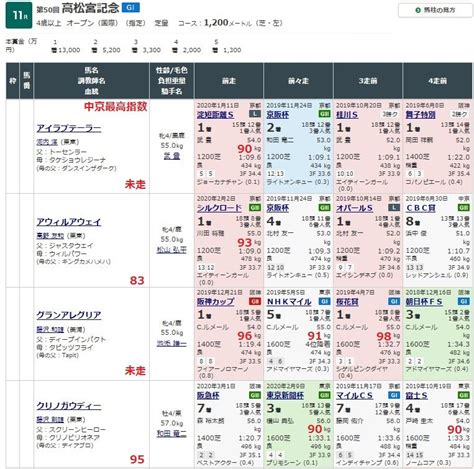
Task: Click the GI grade badge beside 高松宮記念
Action: (130, 7)
